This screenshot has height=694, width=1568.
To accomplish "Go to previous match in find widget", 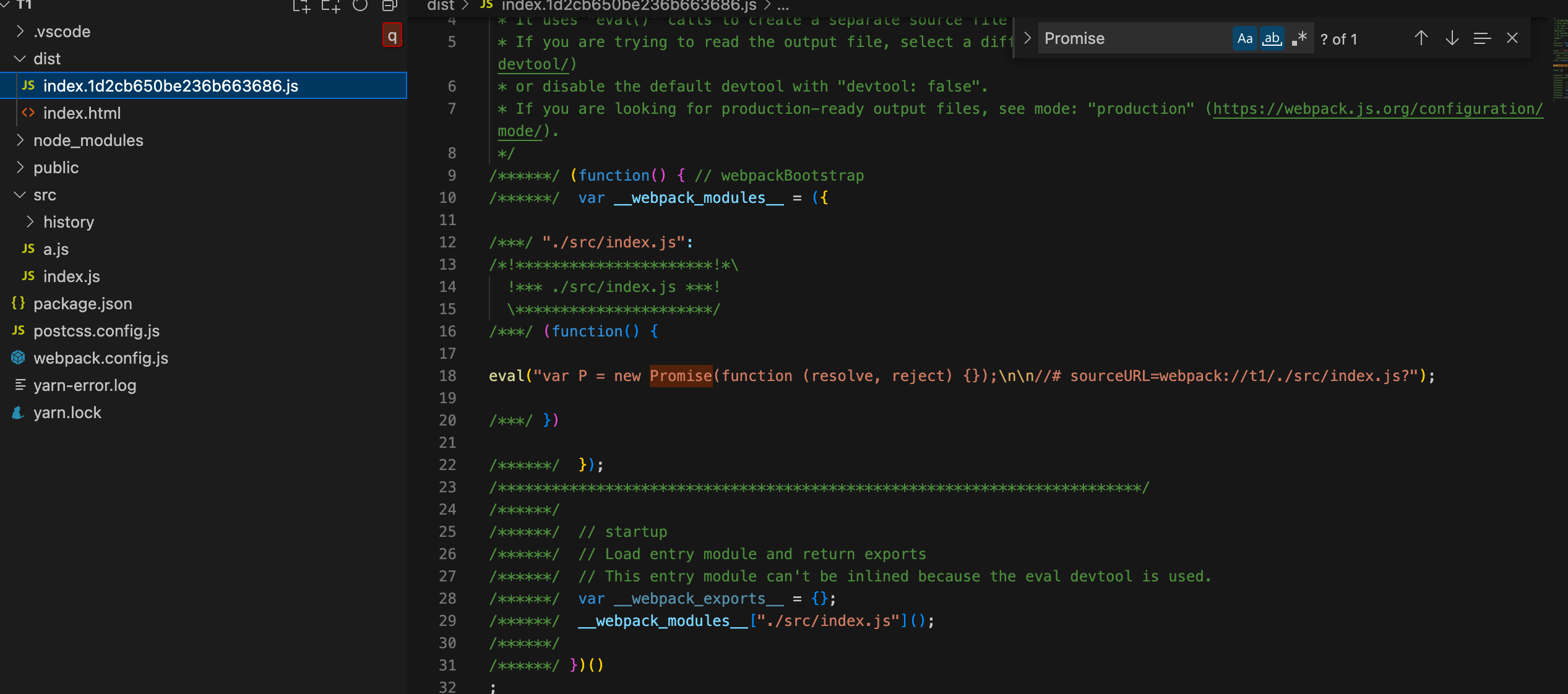I will point(1421,38).
